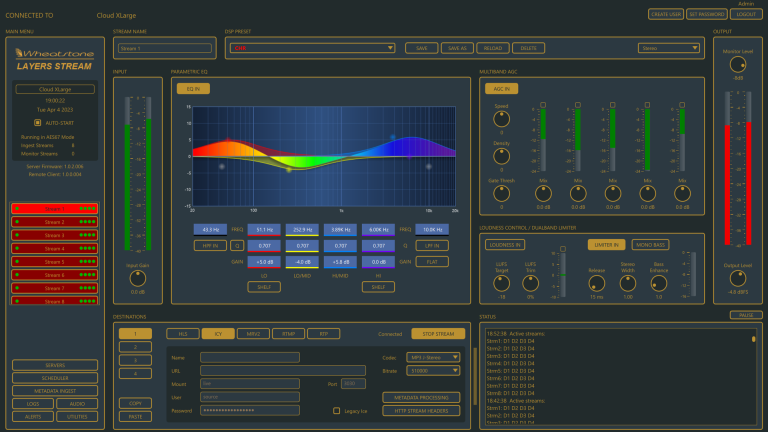Toggle the AUTO-START checkbox

click(x=38, y=122)
